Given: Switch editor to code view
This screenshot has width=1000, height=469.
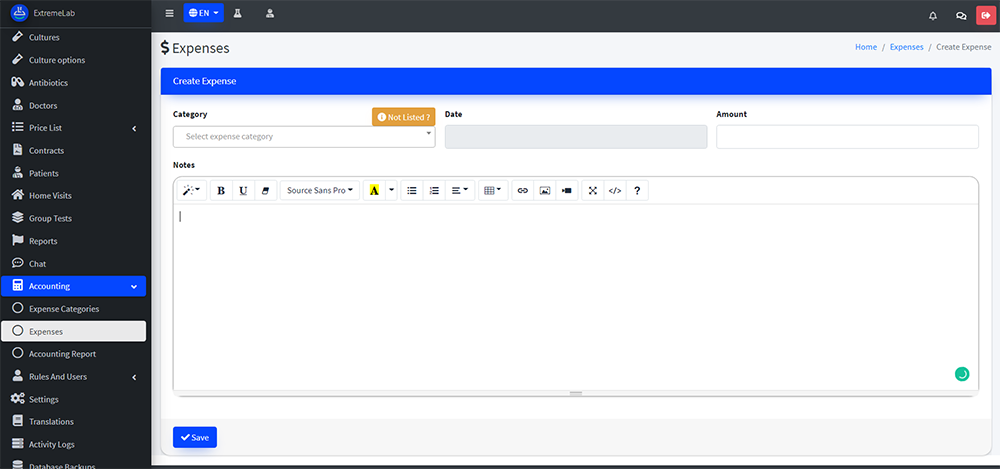Looking at the screenshot, I should tap(615, 190).
